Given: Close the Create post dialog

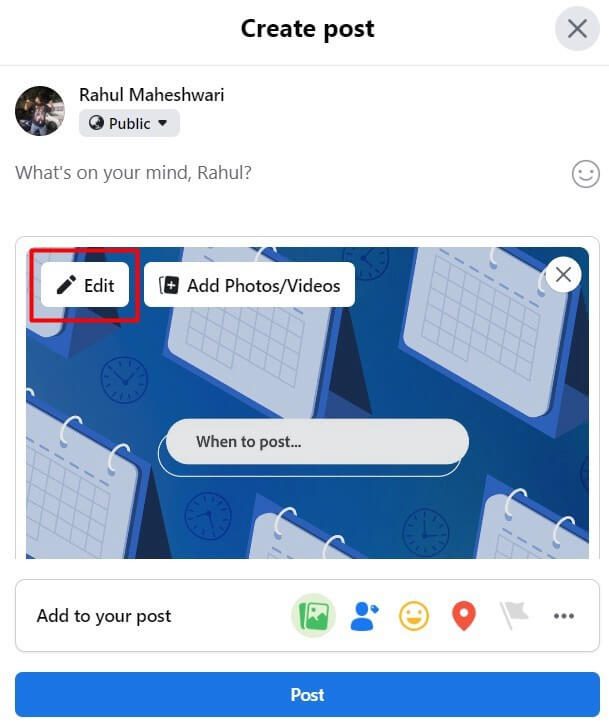Looking at the screenshot, I should click(x=577, y=29).
